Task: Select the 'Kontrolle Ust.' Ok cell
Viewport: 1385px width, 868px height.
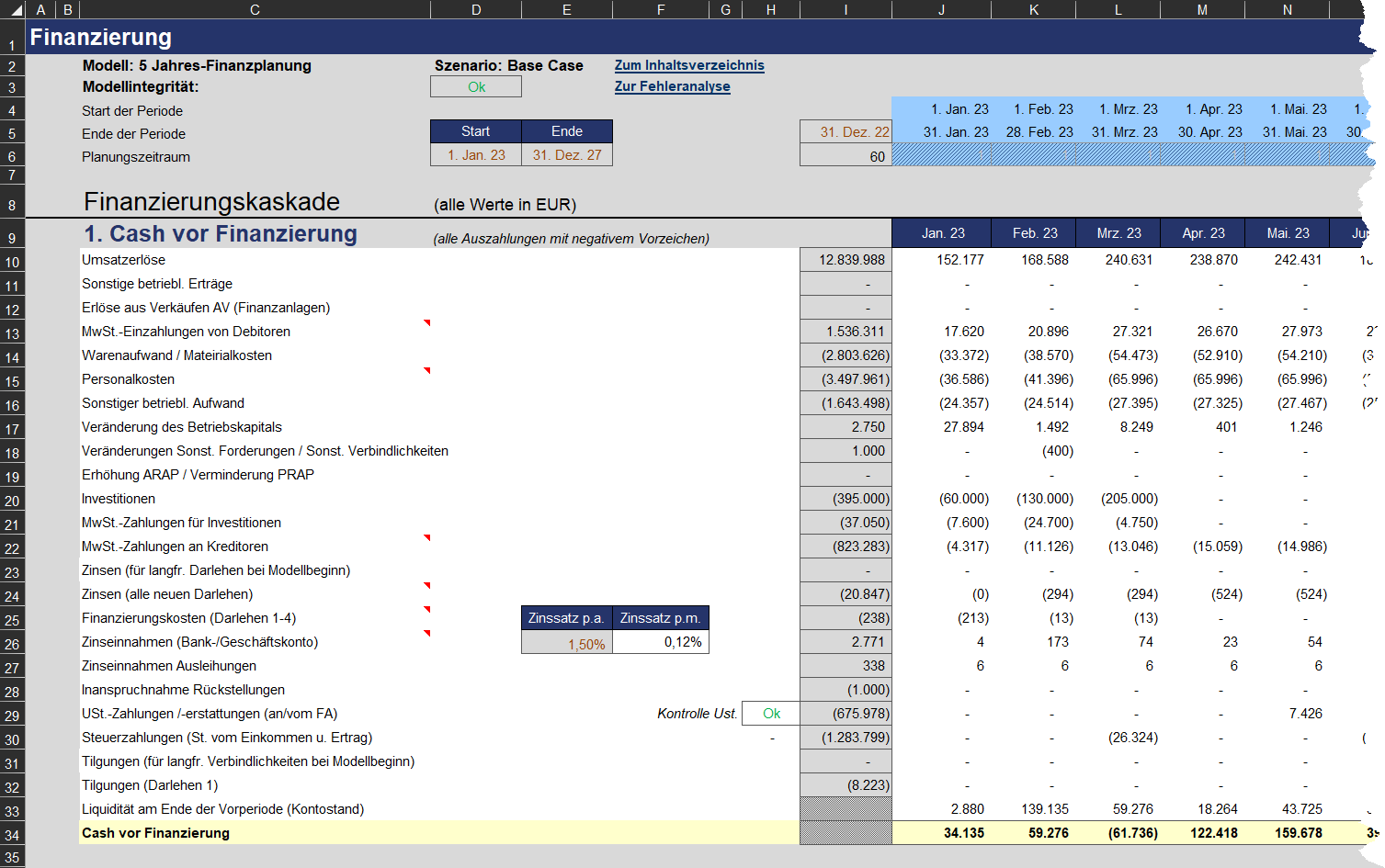Action: [x=771, y=714]
